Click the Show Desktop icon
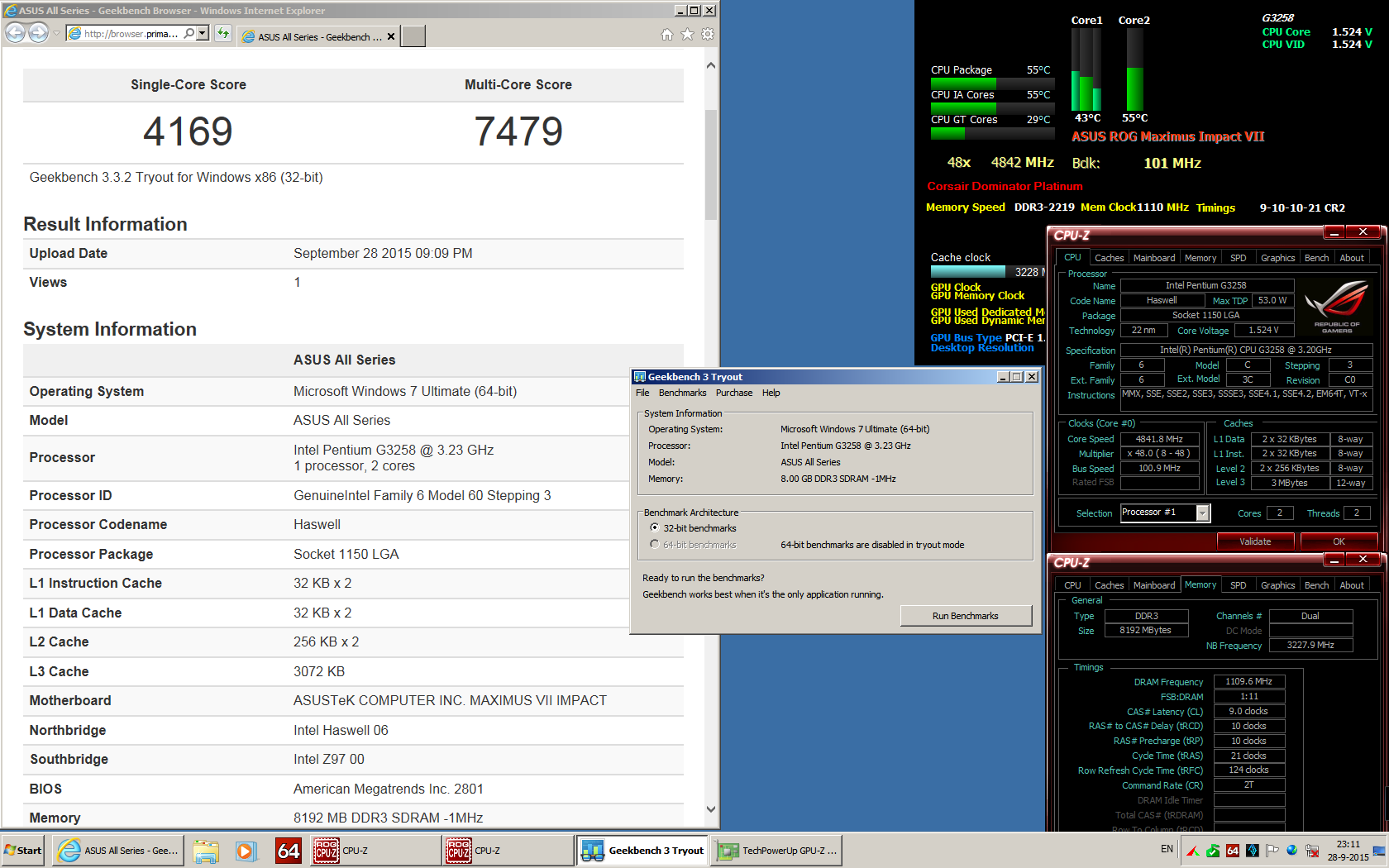1389x868 pixels. click(1379, 851)
